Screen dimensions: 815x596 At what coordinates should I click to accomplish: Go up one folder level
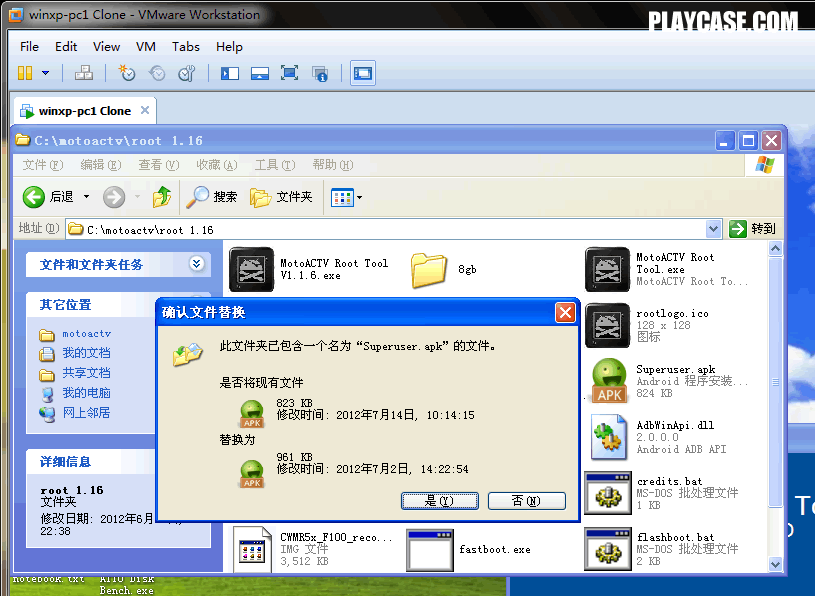[x=162, y=197]
